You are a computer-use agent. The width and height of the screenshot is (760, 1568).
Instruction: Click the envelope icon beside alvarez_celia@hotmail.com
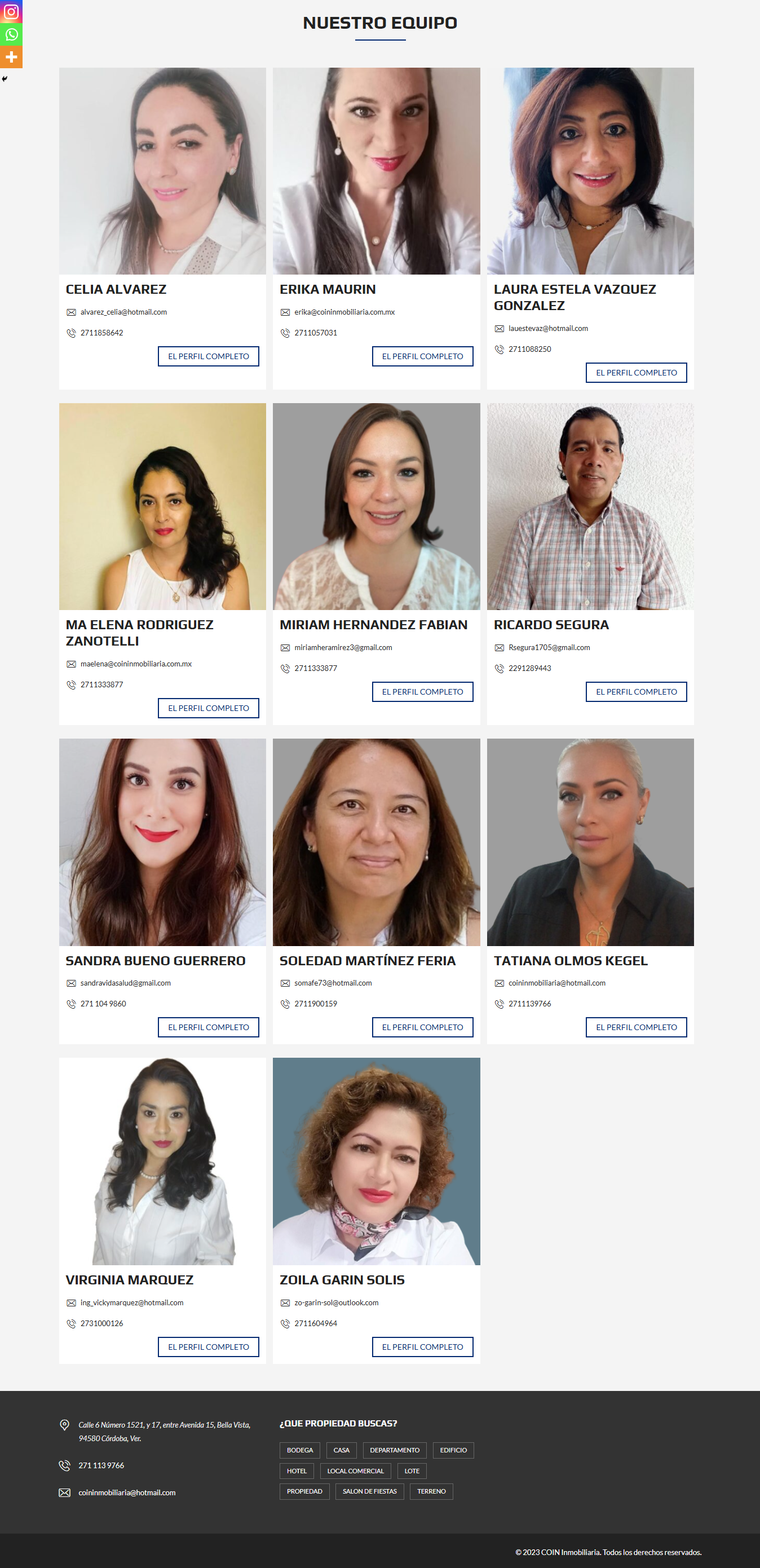tap(71, 312)
